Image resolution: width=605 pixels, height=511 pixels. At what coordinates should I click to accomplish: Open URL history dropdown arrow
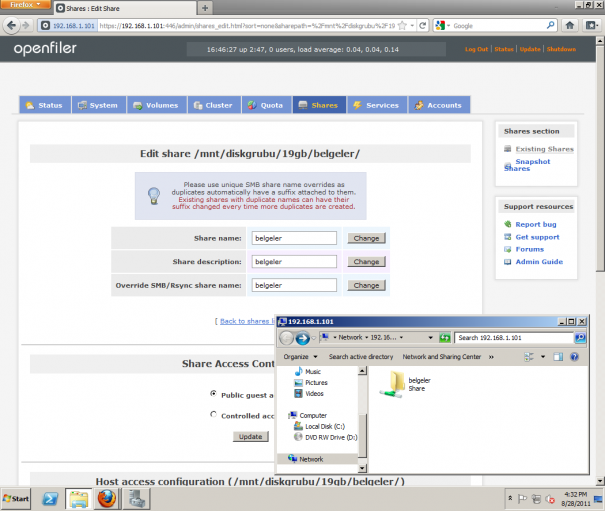[412, 25]
